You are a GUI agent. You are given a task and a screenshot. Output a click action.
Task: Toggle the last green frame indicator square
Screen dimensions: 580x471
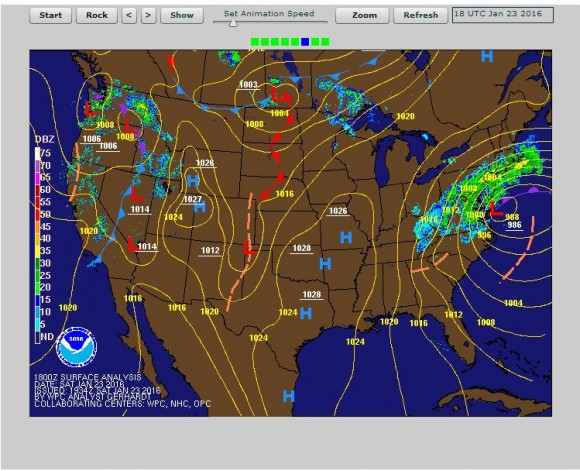pyautogui.click(x=325, y=42)
